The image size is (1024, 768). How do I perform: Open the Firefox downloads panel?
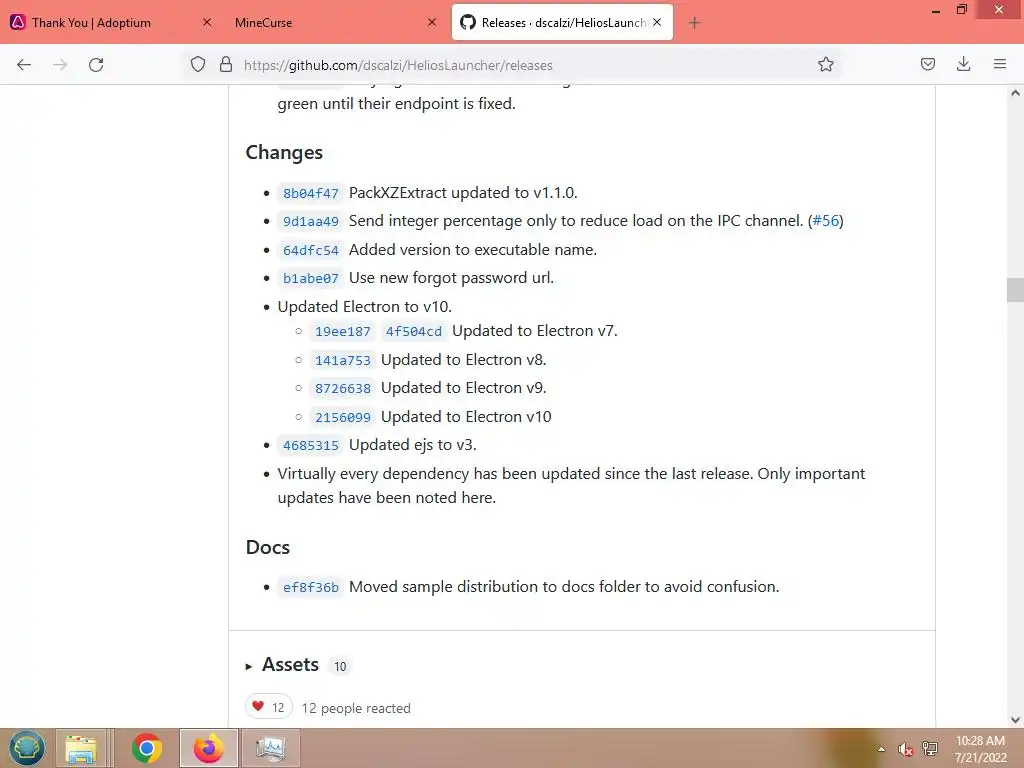click(963, 65)
